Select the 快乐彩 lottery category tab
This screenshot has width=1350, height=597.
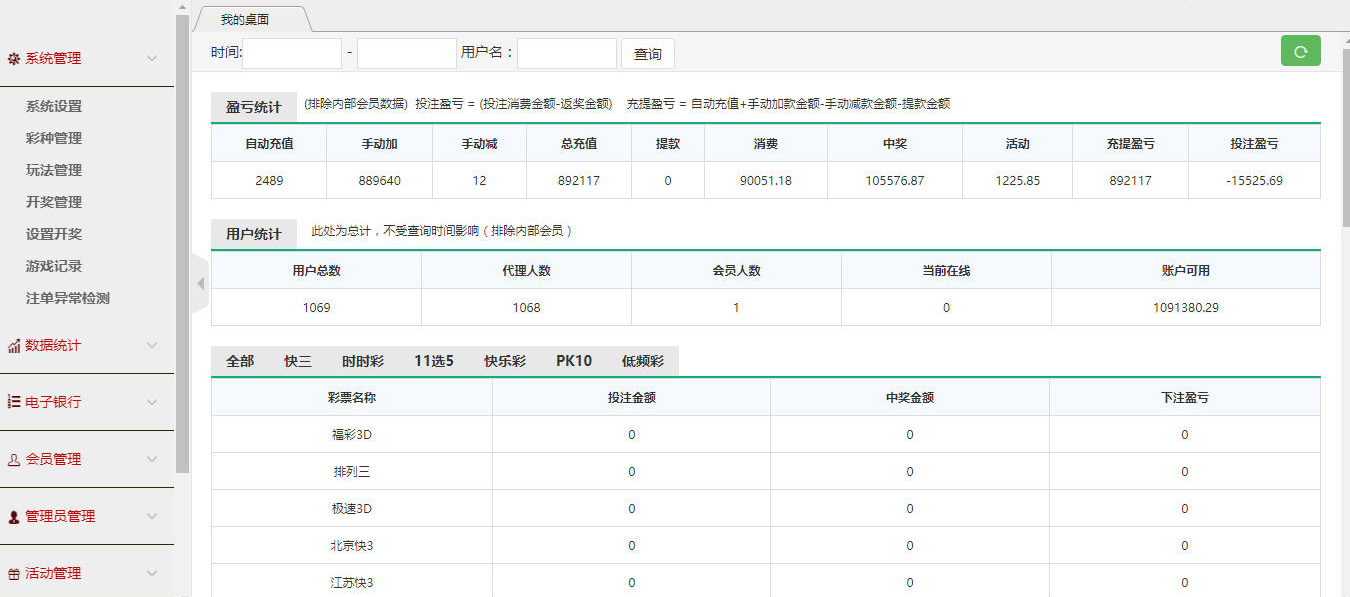505,361
